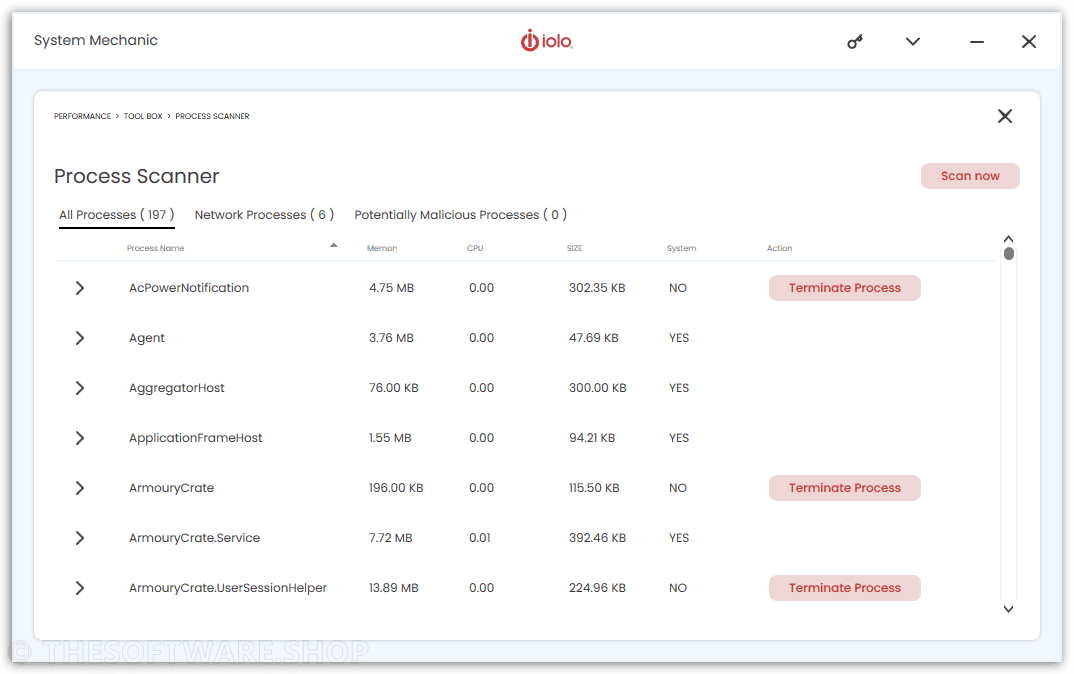Click the license key icon in the title bar
Screen dimensions: 1074x674
tap(854, 42)
